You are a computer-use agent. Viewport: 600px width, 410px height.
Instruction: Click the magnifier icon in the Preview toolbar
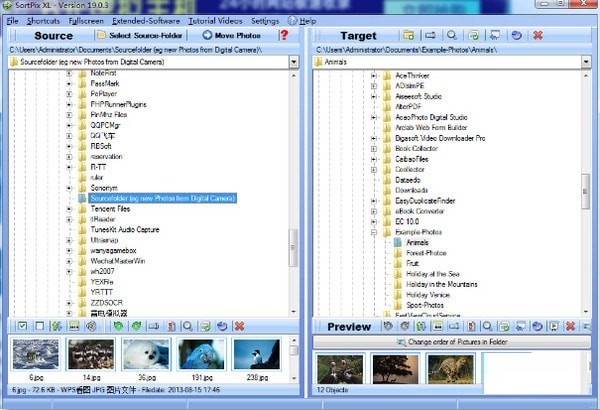tap(488, 326)
